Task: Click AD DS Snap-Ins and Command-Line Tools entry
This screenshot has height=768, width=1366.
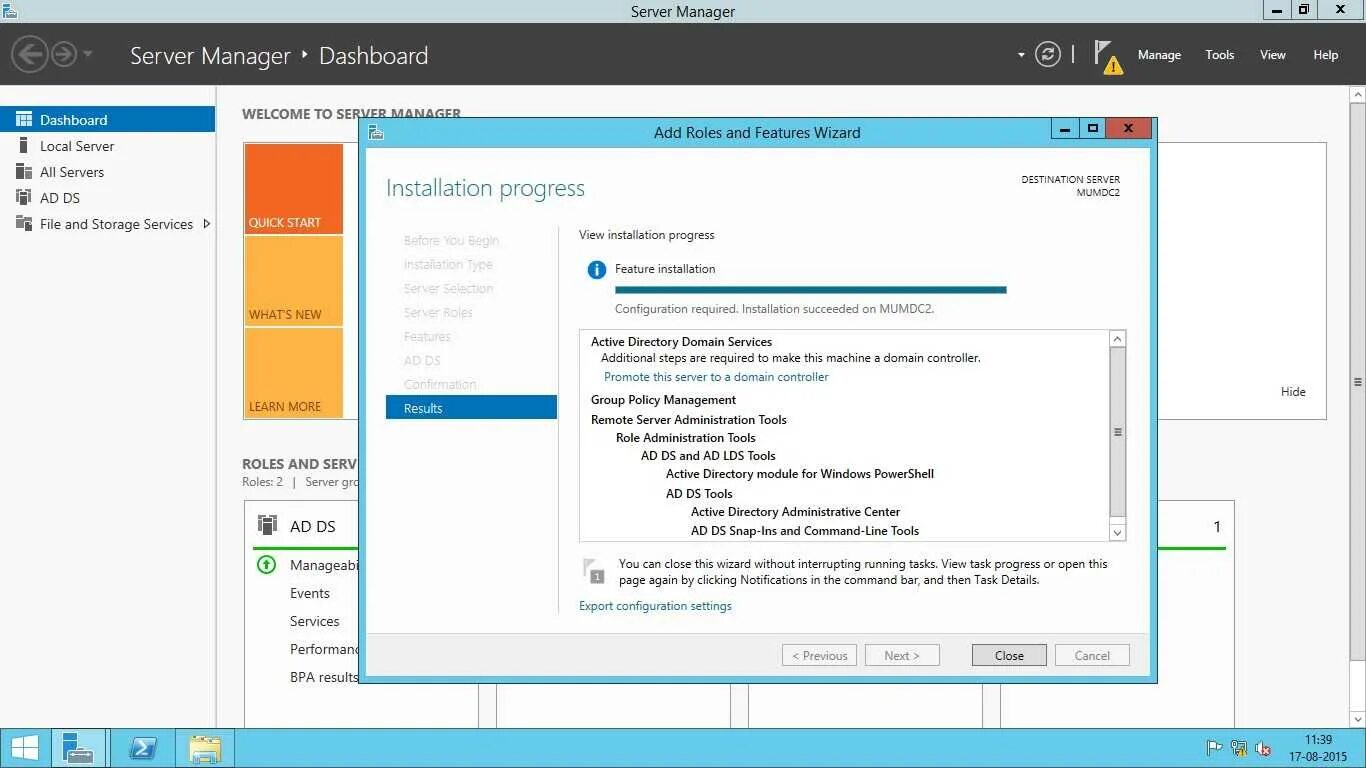Action: (805, 531)
